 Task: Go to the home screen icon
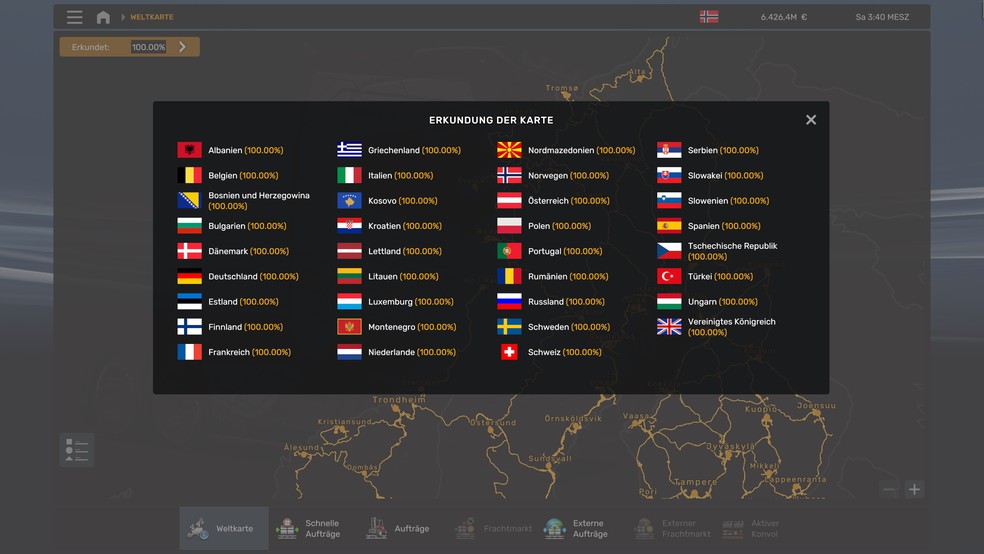click(x=103, y=17)
